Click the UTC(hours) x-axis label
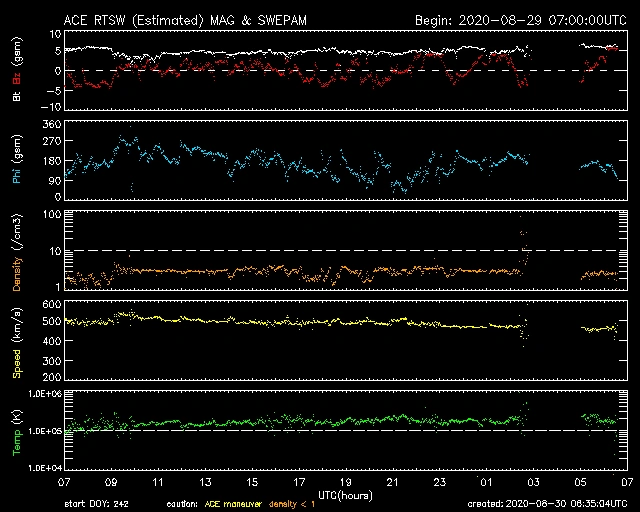Viewport: 640px width, 512px height. click(x=345, y=495)
